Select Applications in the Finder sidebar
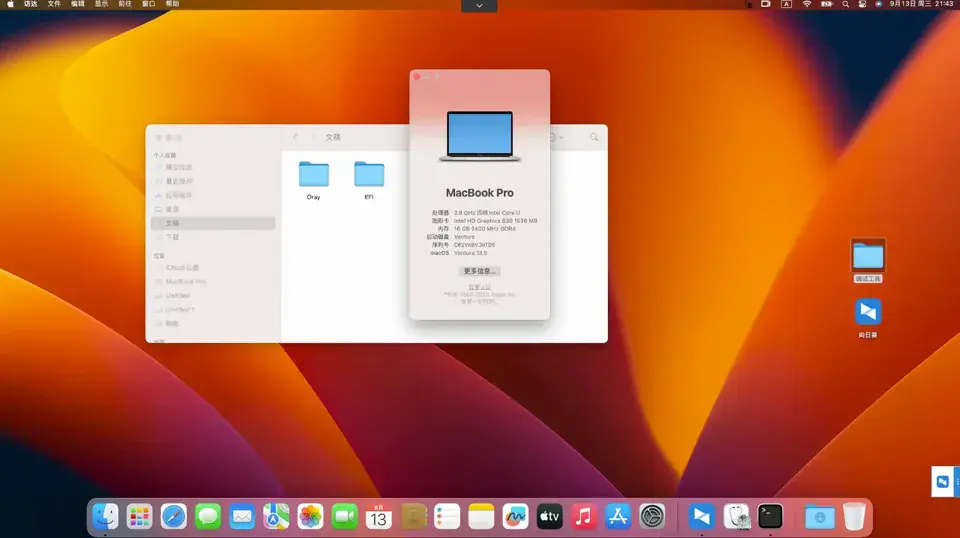This screenshot has width=960, height=538. pyautogui.click(x=213, y=195)
